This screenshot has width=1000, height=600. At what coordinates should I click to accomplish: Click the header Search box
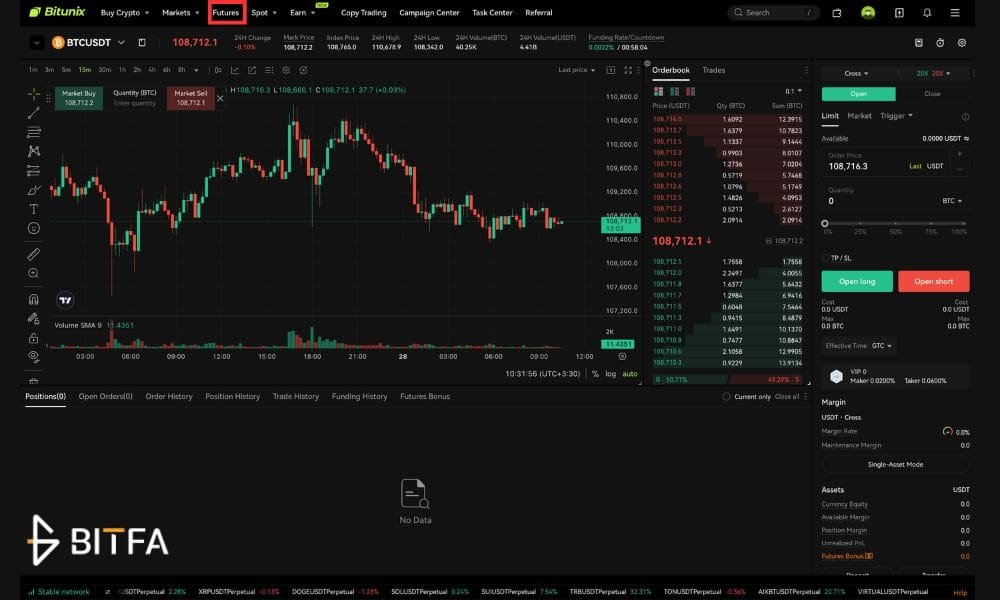click(773, 13)
